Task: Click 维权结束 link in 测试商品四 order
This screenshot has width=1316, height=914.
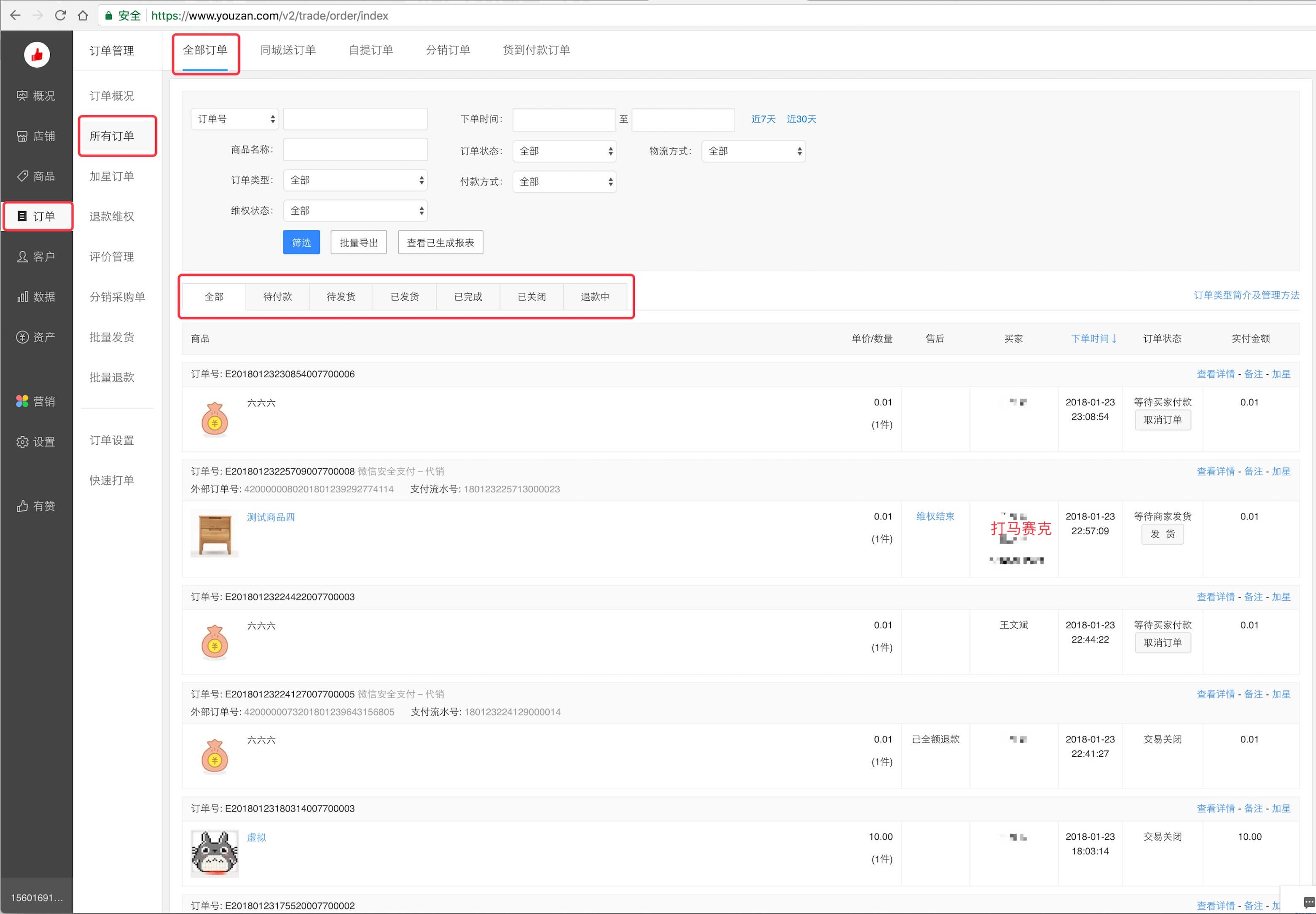Action: tap(935, 516)
